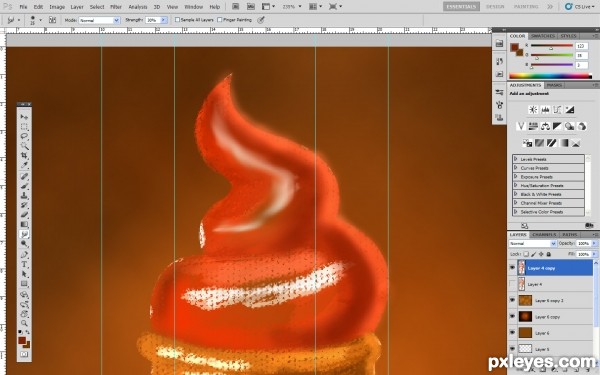Viewport: 600px width, 375px height.
Task: Select the Eyedropper tool
Action: click(x=24, y=165)
